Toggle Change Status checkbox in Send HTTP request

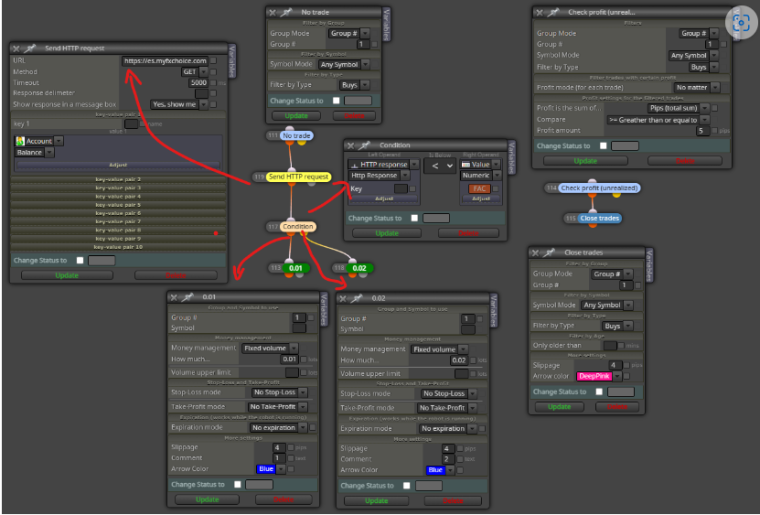tap(80, 261)
